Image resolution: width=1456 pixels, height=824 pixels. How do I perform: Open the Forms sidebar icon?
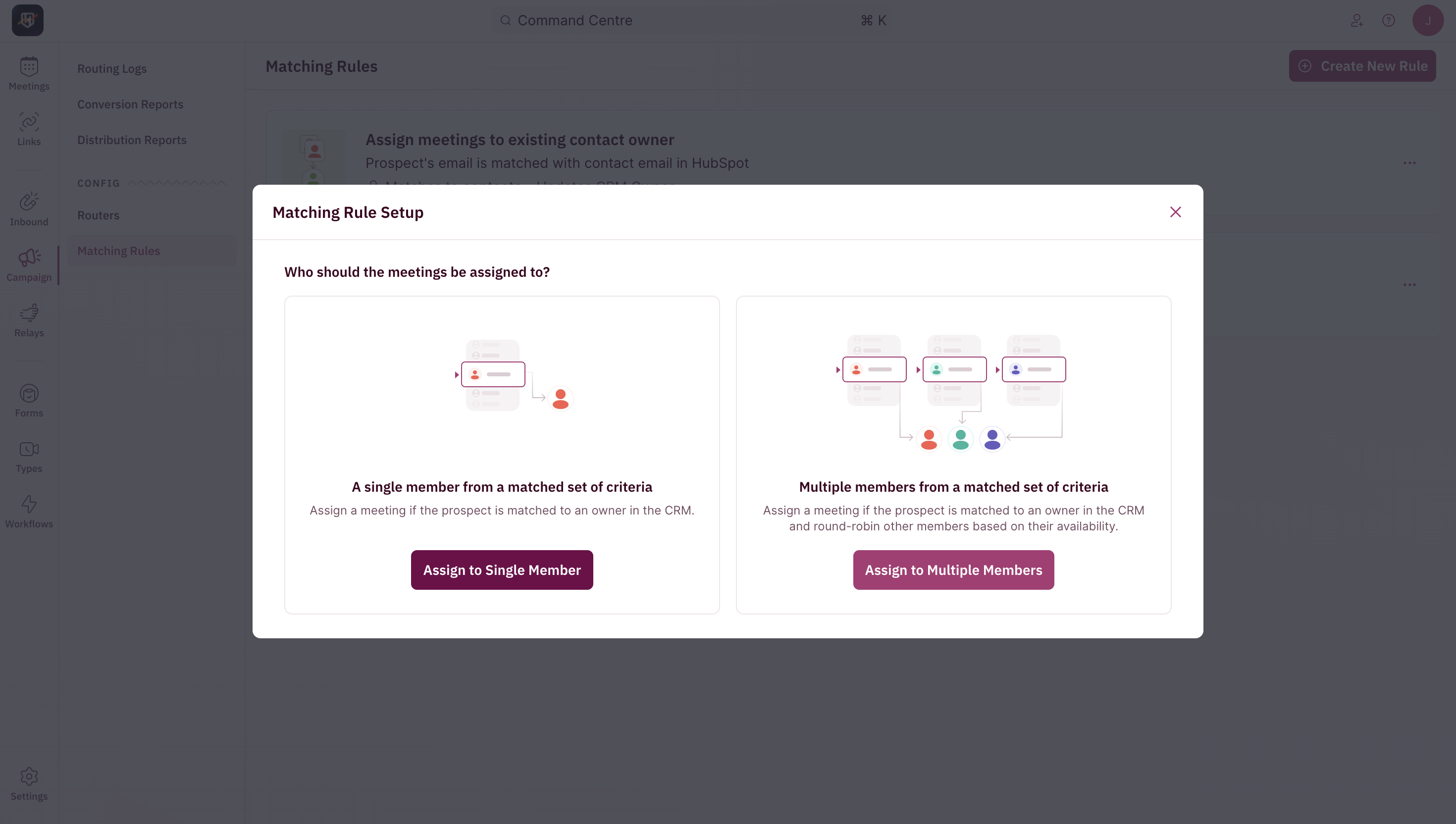click(x=29, y=401)
